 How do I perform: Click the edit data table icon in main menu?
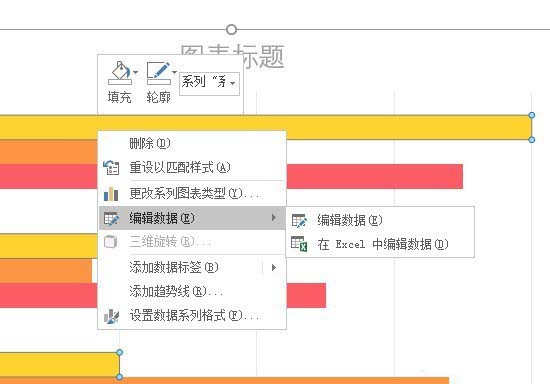pyautogui.click(x=111, y=218)
